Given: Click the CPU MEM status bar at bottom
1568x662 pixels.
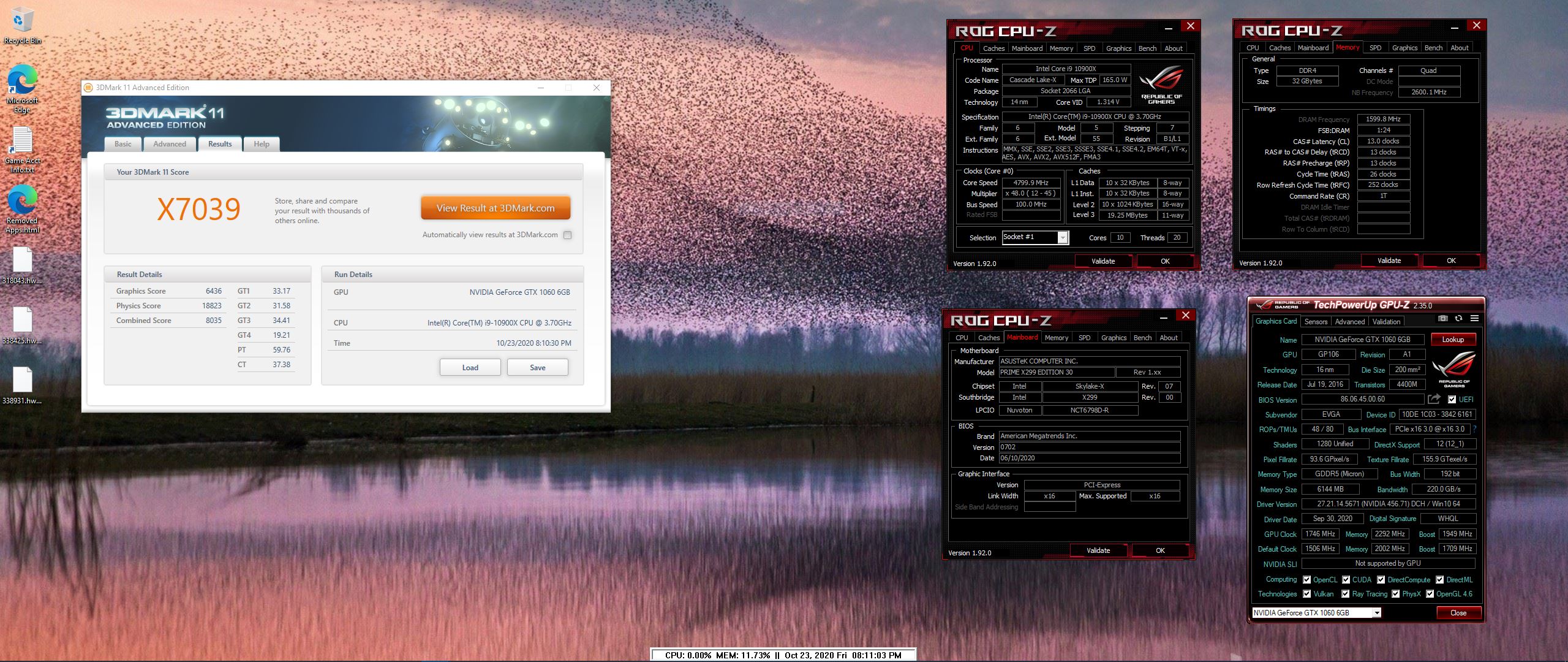Looking at the screenshot, I should coord(783,655).
